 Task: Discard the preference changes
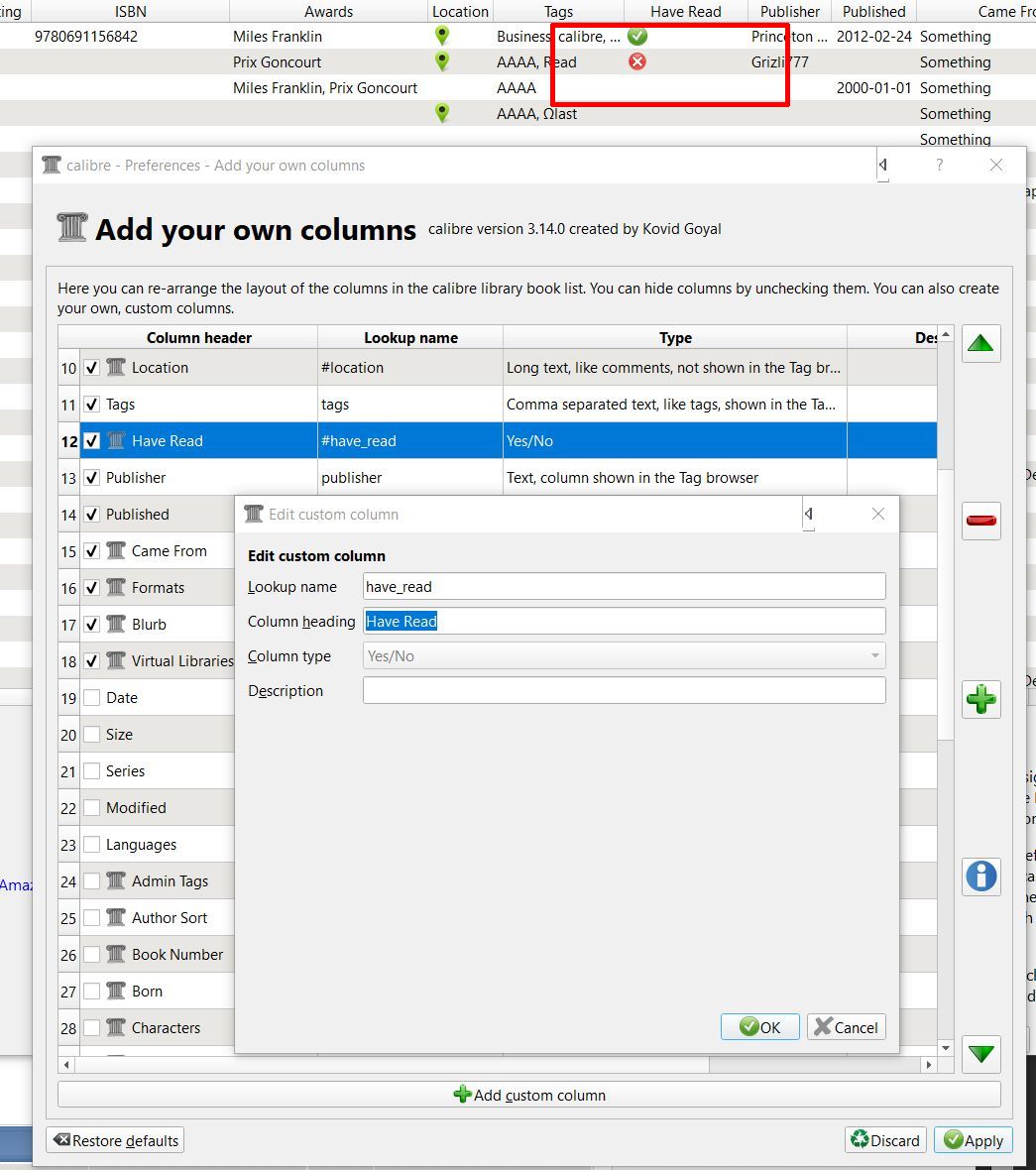point(885,1140)
